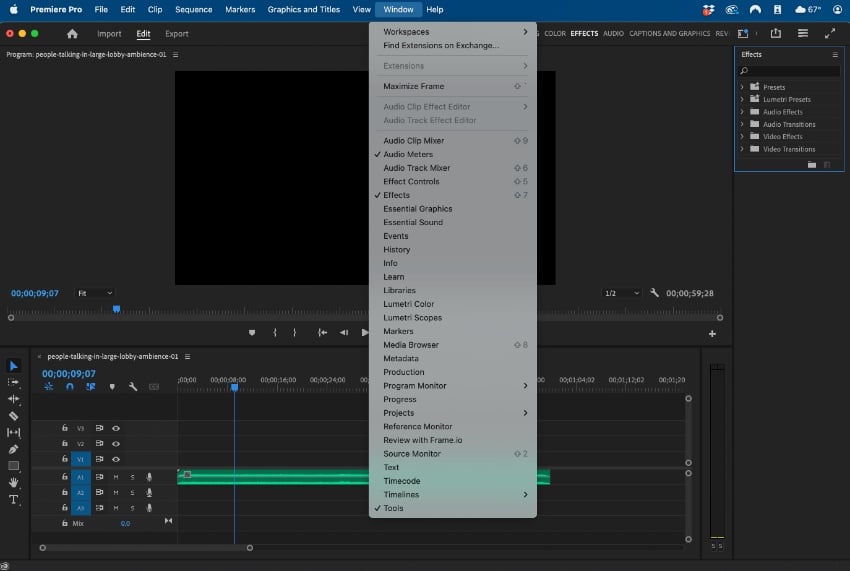Choose Lumetri Color menu item
This screenshot has width=850, height=571.
coord(453,304)
